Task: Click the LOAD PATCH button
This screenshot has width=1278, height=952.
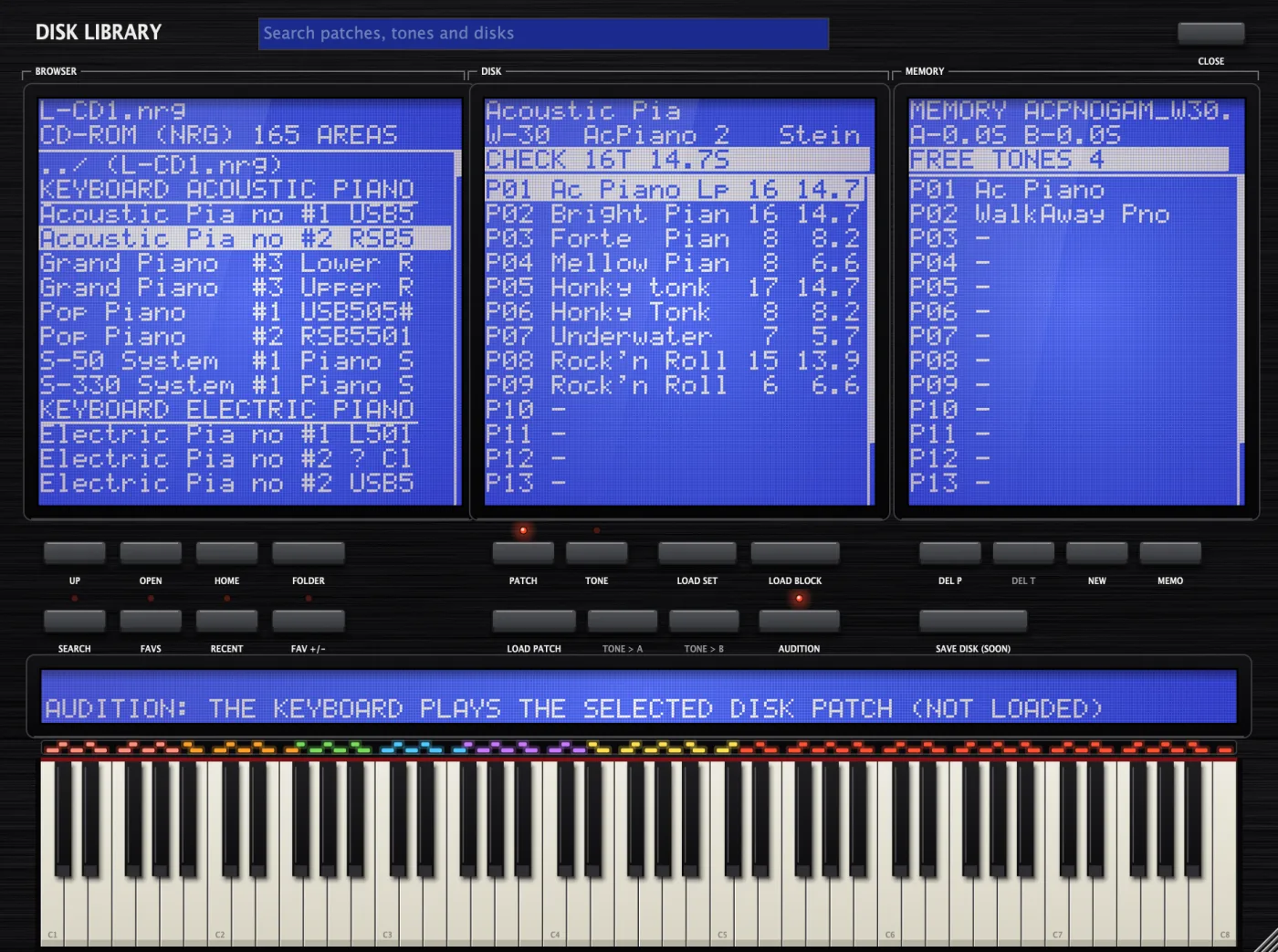Action: 534,621
